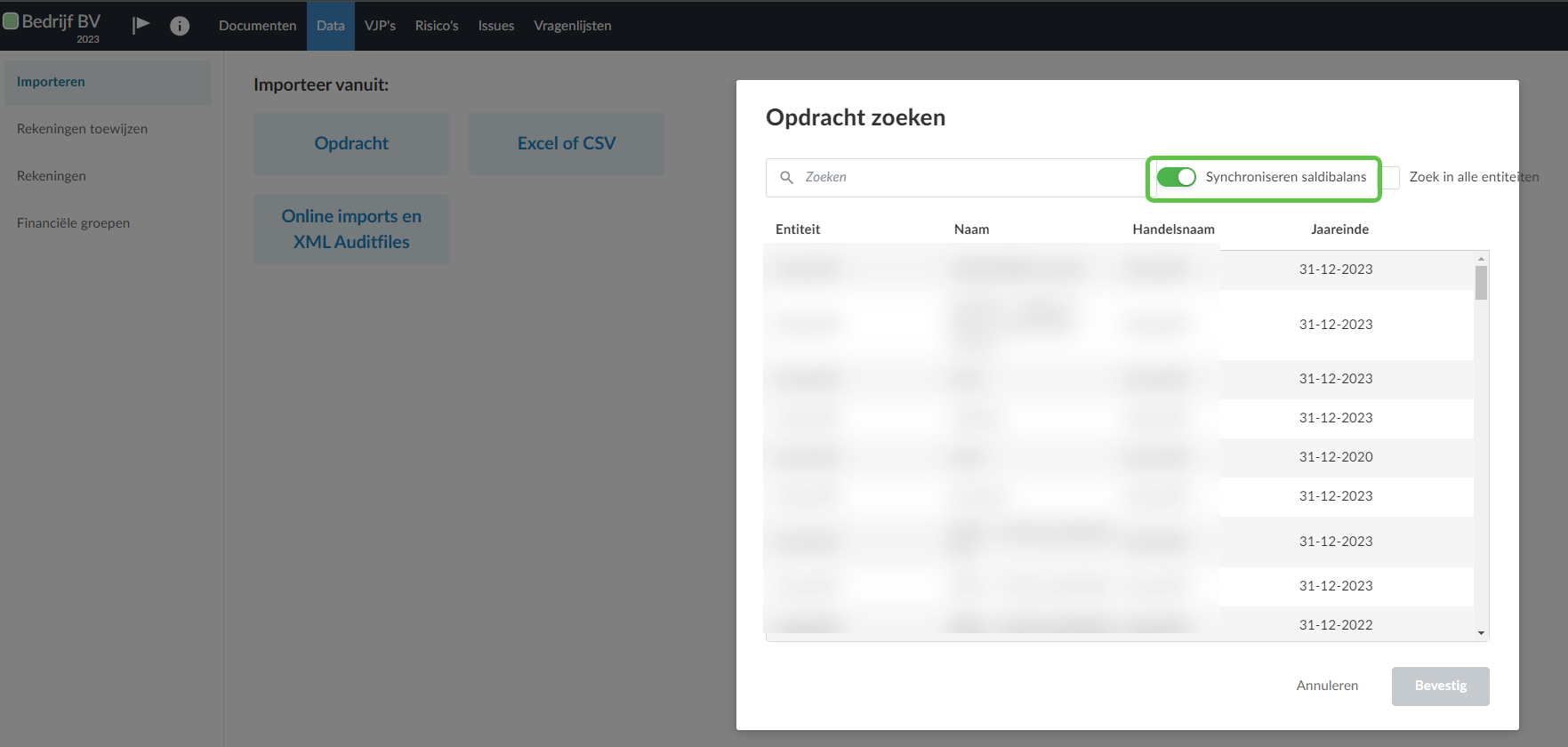
Task: Click the Jaareinde column header
Action: tap(1340, 229)
